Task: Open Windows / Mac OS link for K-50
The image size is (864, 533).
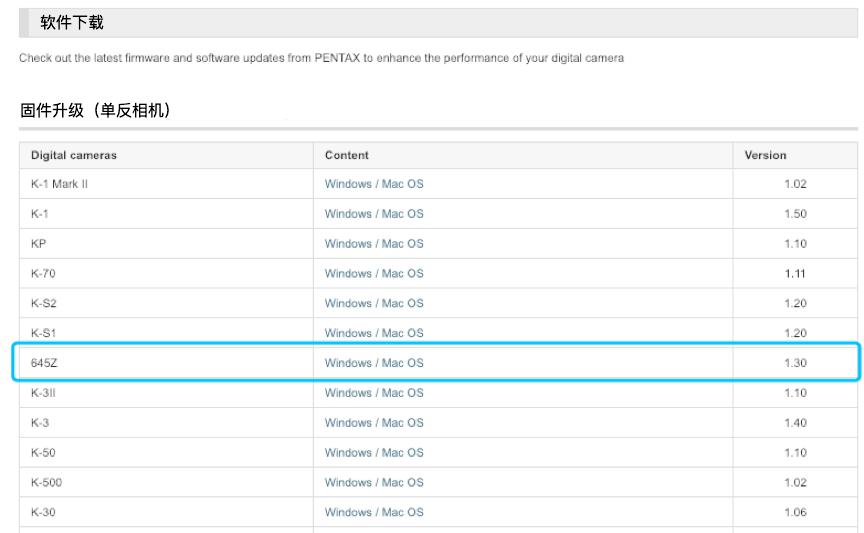Action: click(x=374, y=453)
